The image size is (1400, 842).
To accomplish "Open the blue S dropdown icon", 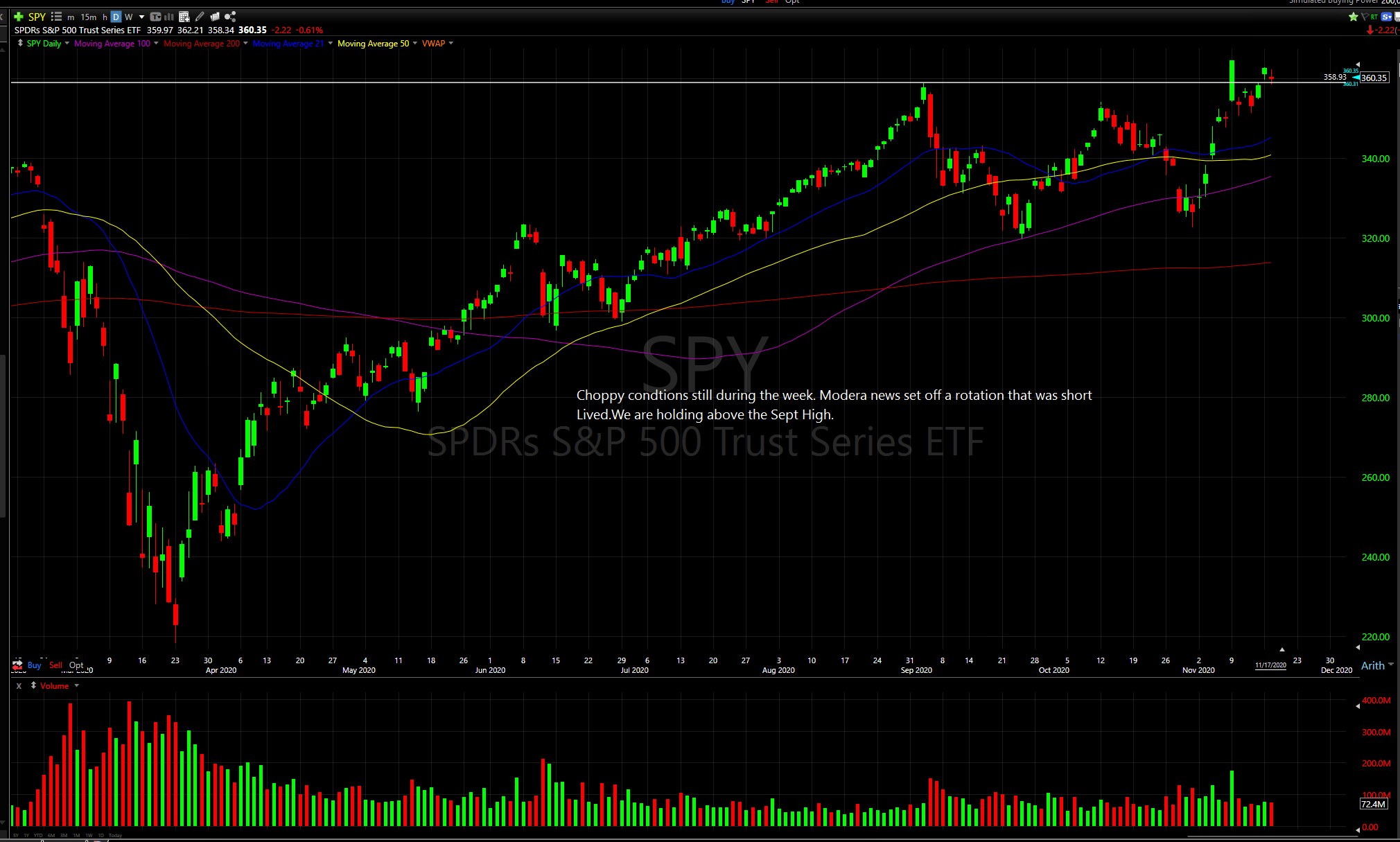I will click(x=1386, y=17).
